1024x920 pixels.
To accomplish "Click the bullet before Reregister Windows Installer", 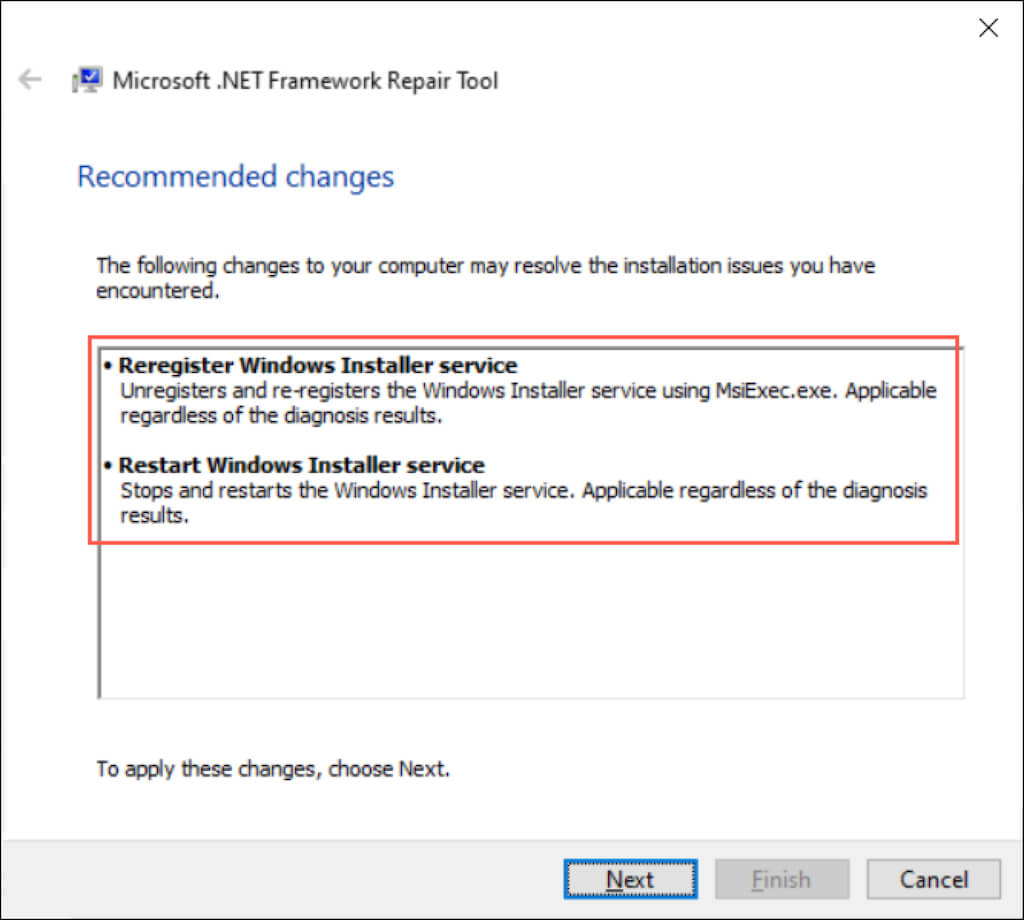I will (107, 365).
